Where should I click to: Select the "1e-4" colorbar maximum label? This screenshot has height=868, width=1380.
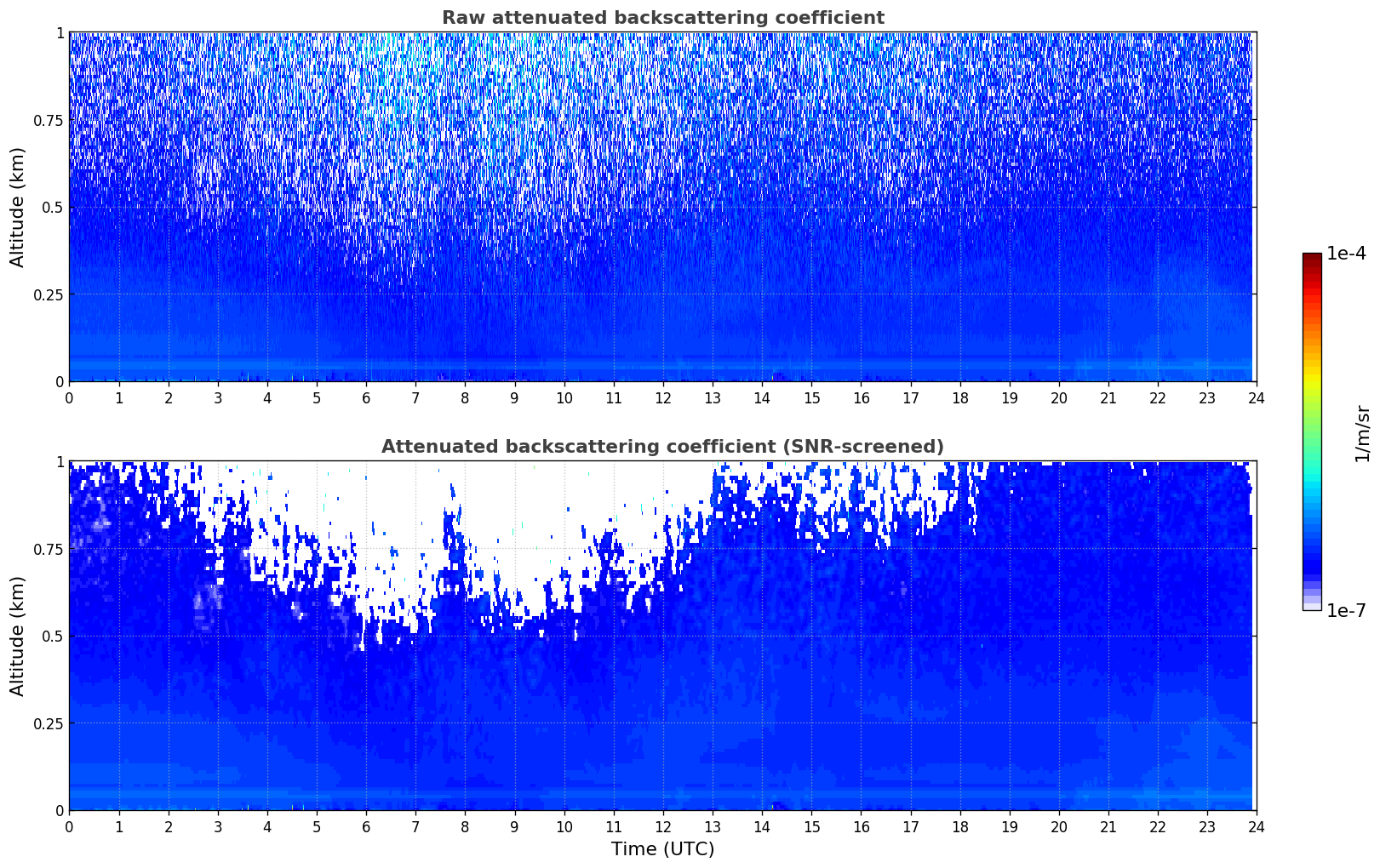click(x=1346, y=254)
